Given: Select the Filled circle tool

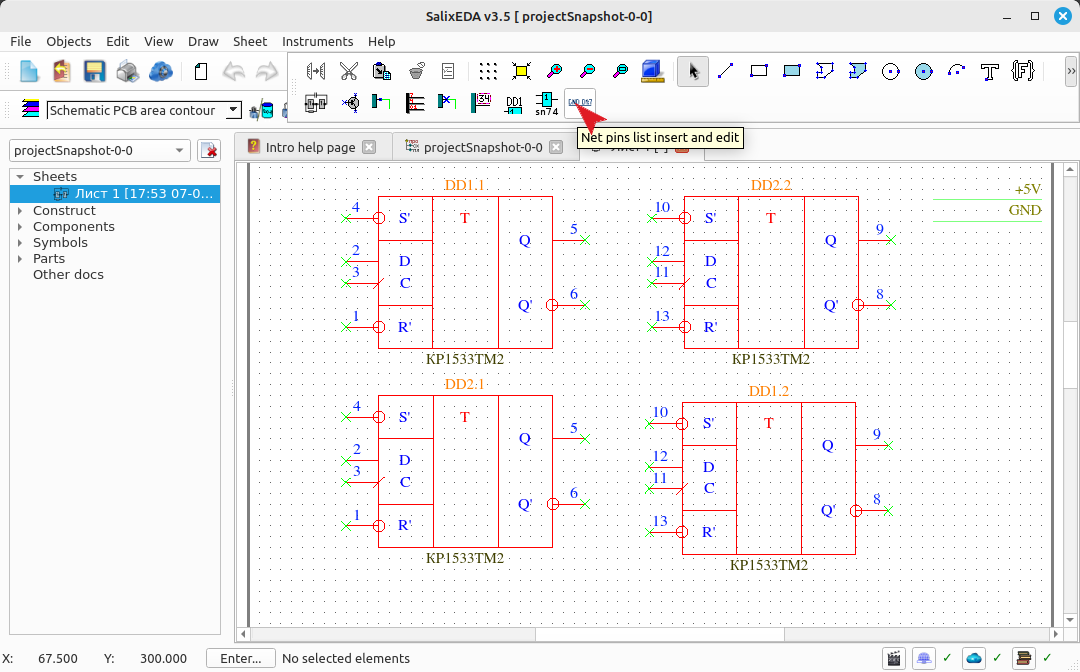Looking at the screenshot, I should pos(924,71).
